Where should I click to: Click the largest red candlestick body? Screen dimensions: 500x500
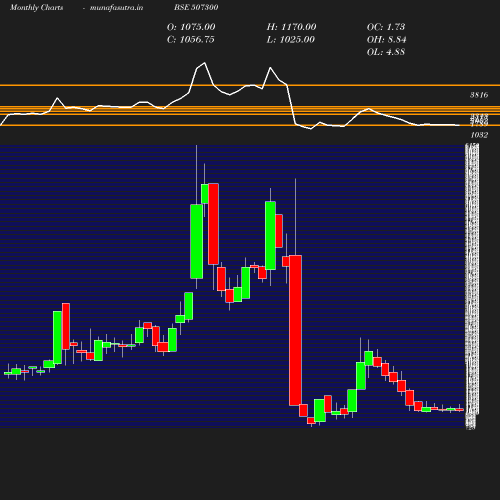pyautogui.click(x=295, y=330)
